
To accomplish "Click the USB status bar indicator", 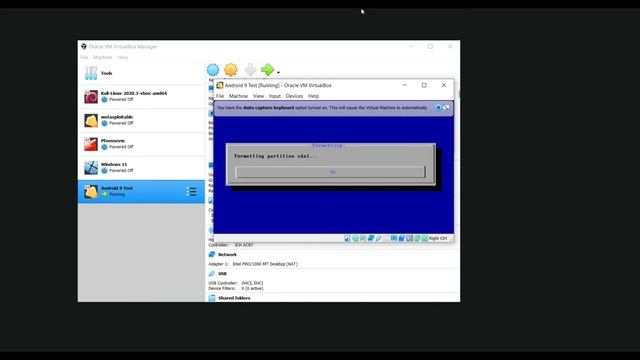I will 378,238.
